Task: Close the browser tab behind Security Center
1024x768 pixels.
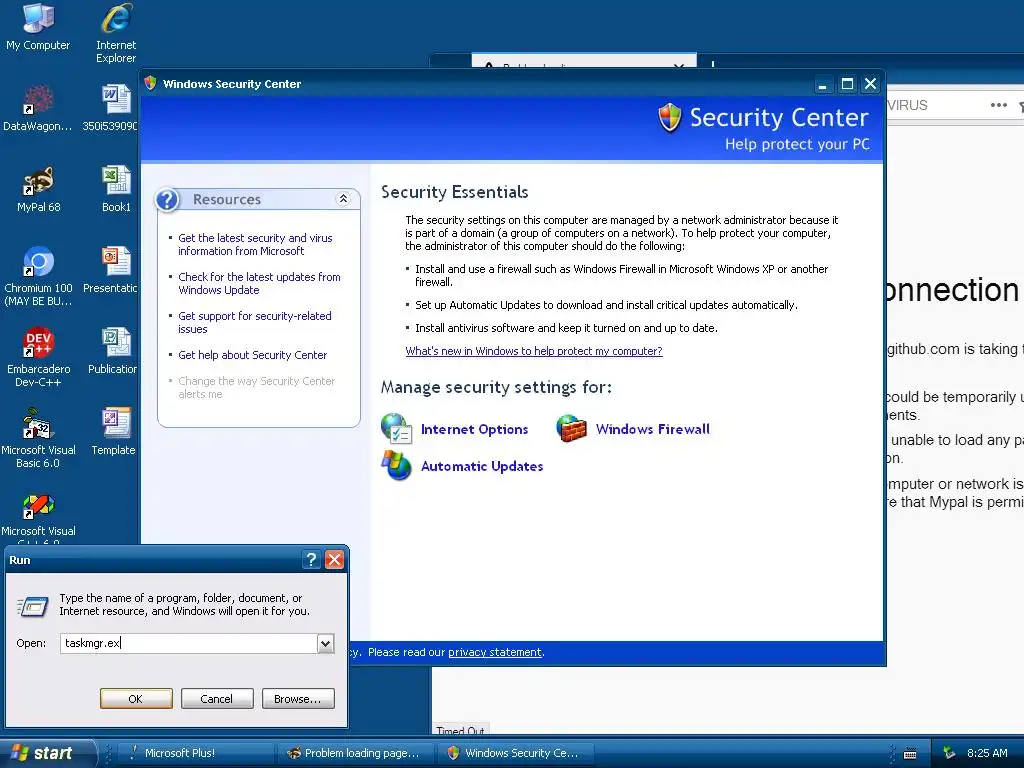Action: point(679,65)
